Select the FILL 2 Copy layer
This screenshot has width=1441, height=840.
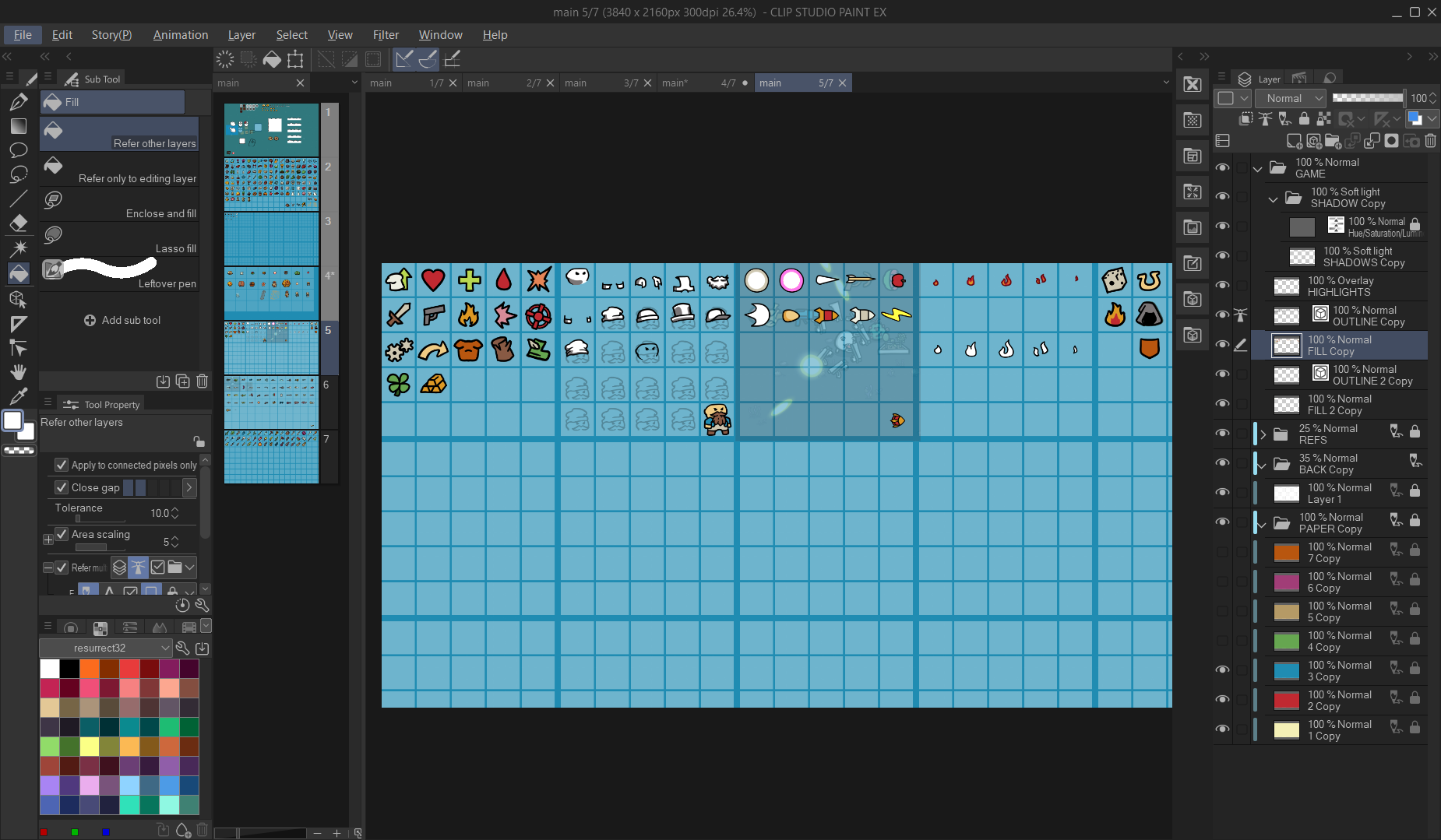tap(1338, 405)
